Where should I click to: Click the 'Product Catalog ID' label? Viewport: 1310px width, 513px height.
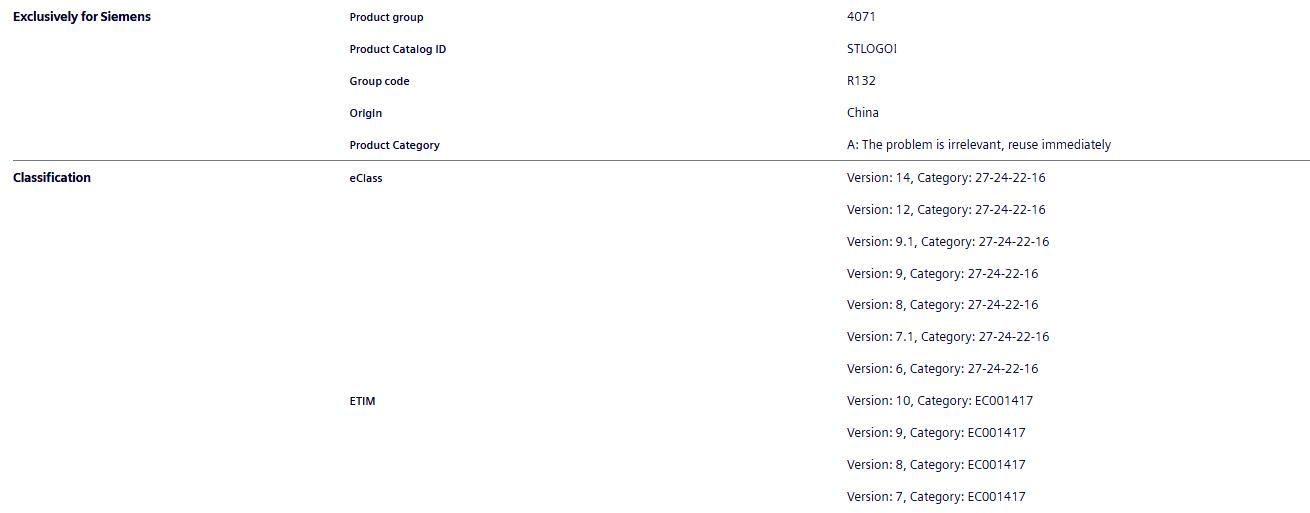398,49
